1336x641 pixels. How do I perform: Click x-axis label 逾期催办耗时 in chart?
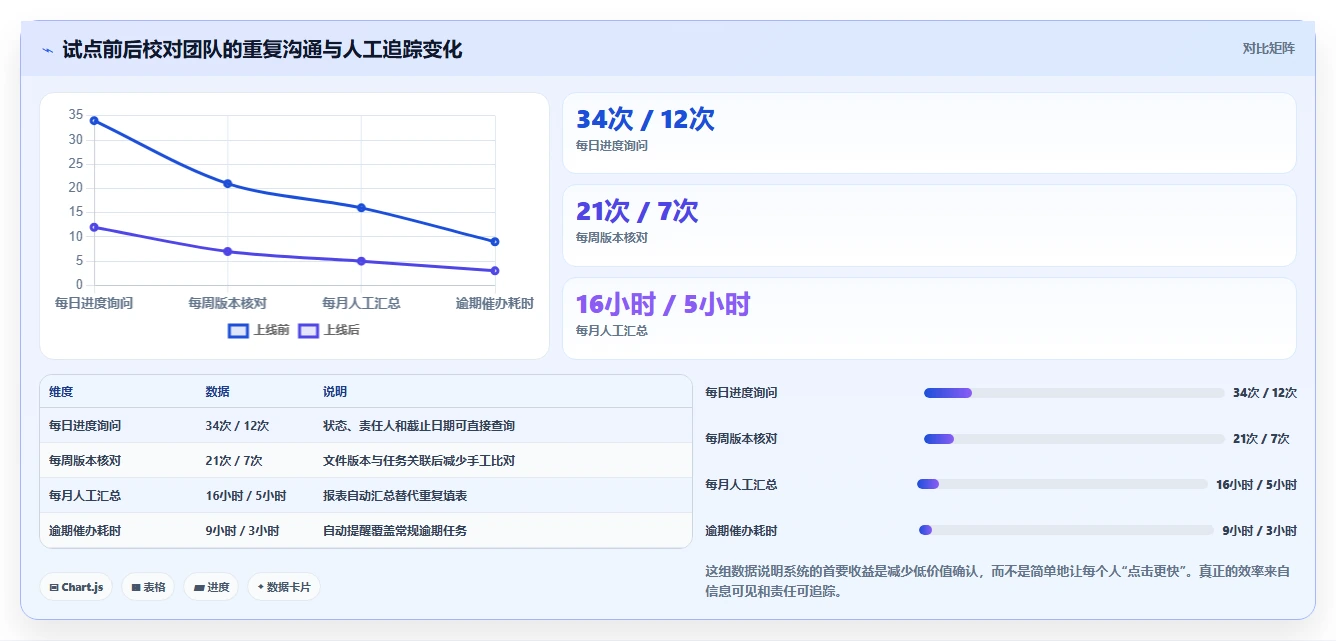point(495,303)
